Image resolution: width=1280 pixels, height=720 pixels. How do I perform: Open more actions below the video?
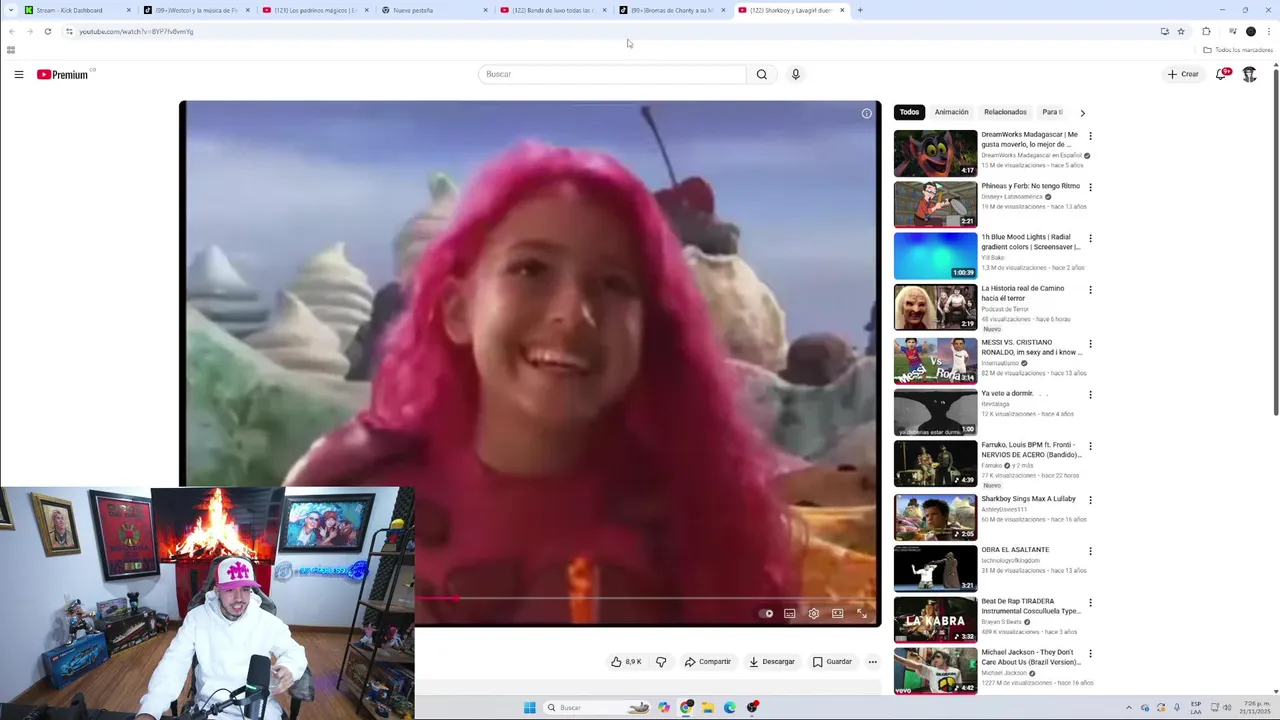[x=873, y=662]
